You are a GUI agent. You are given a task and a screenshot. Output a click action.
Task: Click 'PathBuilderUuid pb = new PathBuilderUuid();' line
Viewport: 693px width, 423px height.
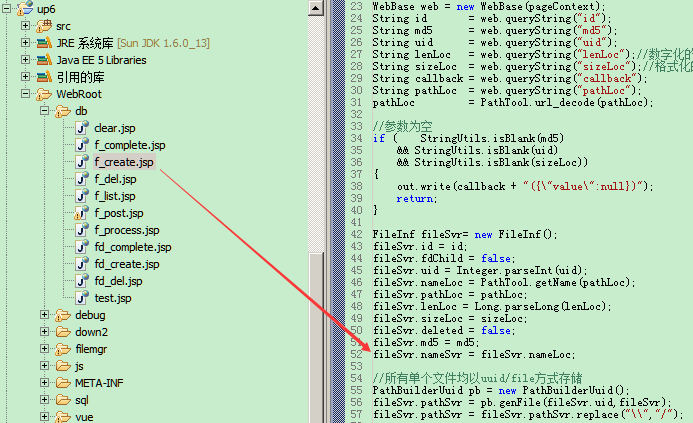point(501,390)
